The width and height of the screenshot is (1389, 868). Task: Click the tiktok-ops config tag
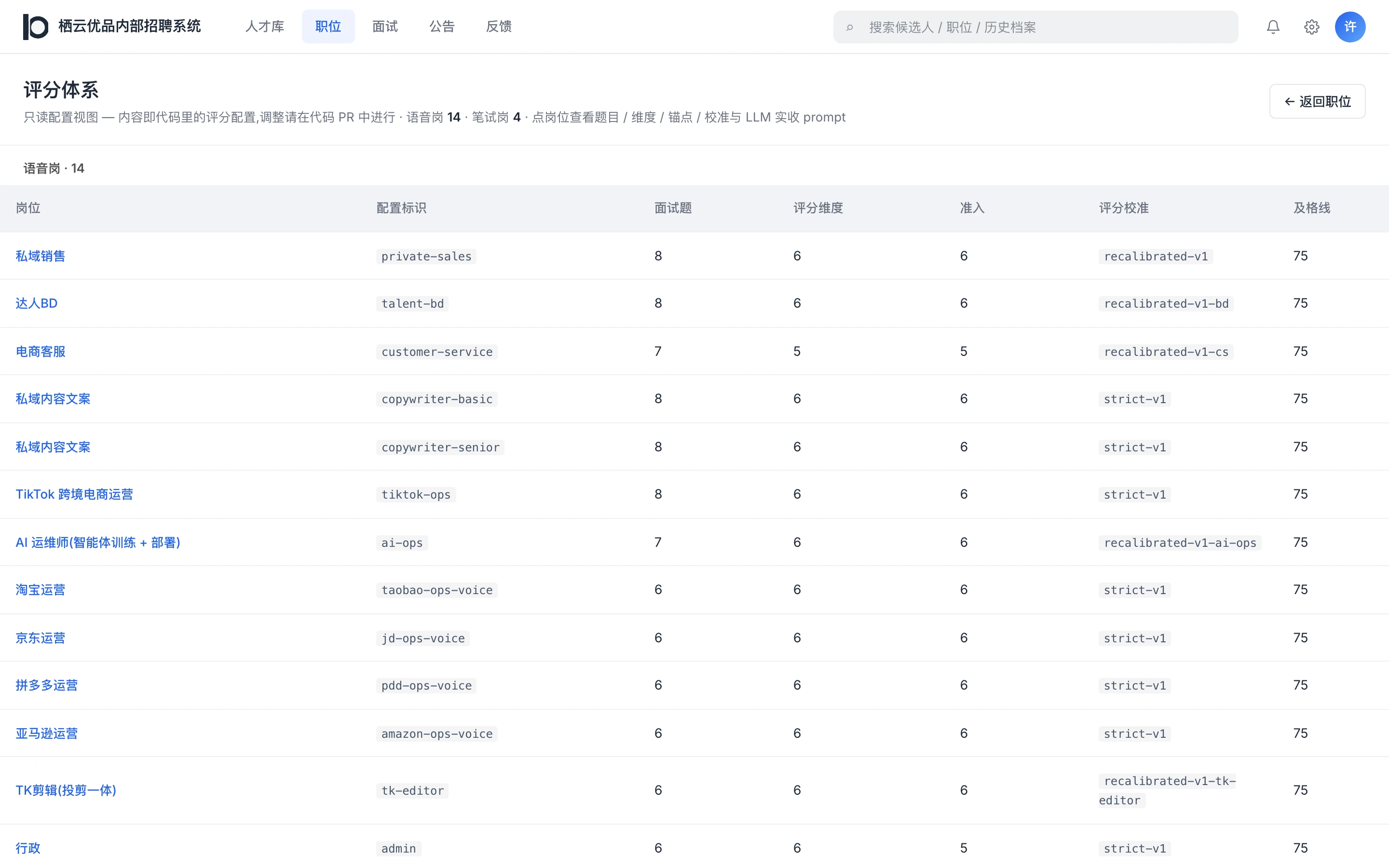tap(416, 494)
